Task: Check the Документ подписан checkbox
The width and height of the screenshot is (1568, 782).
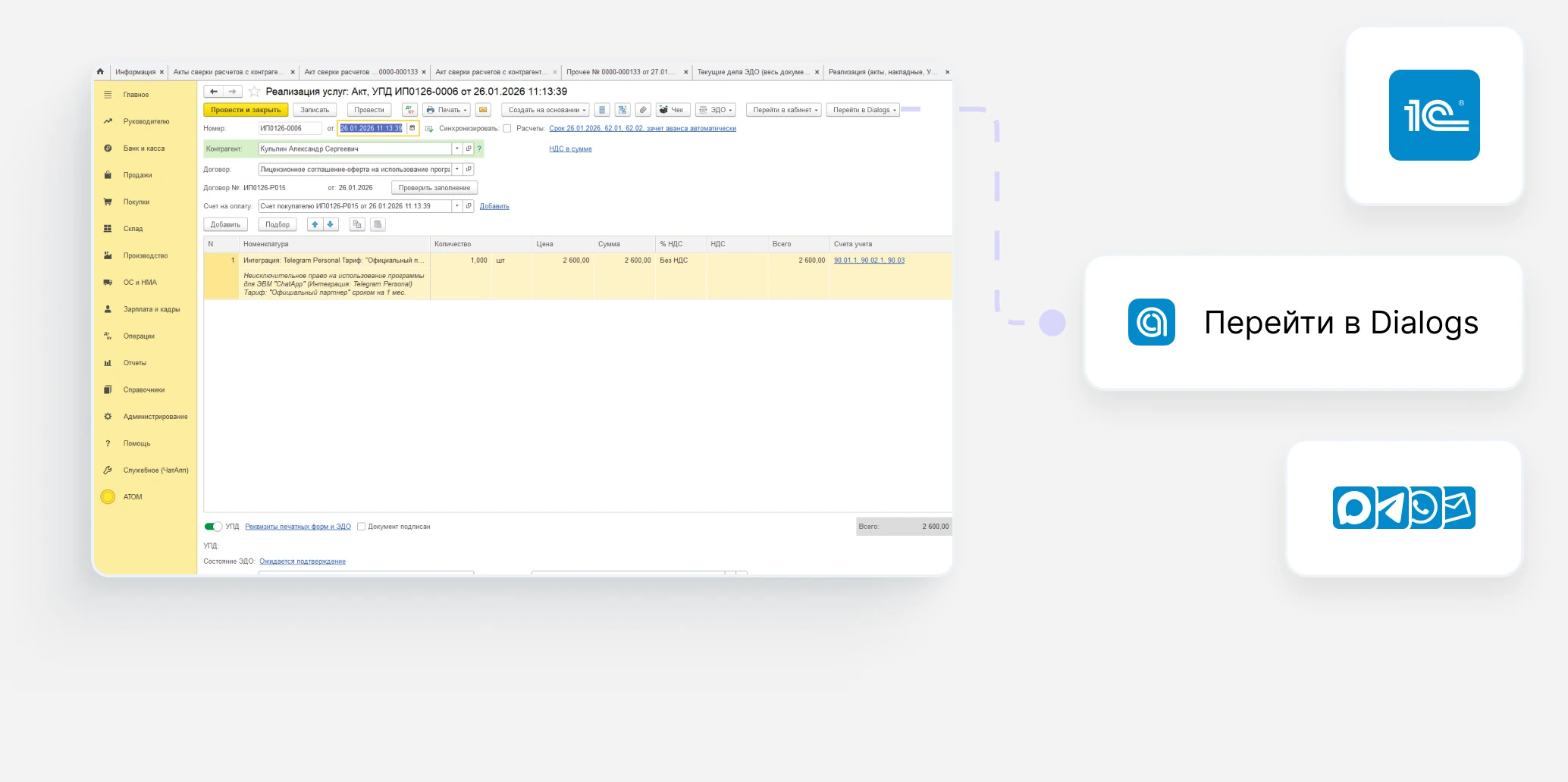Action: 362,527
